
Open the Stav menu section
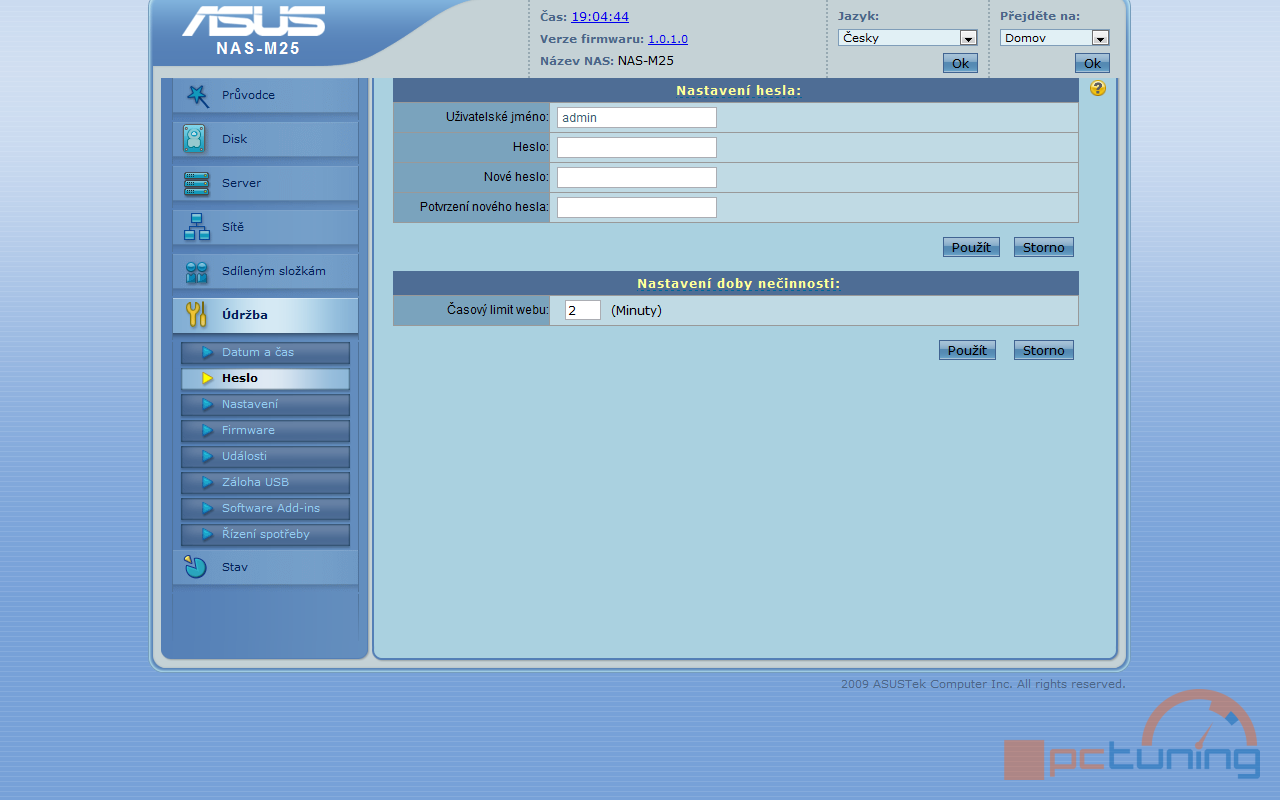click(x=265, y=567)
